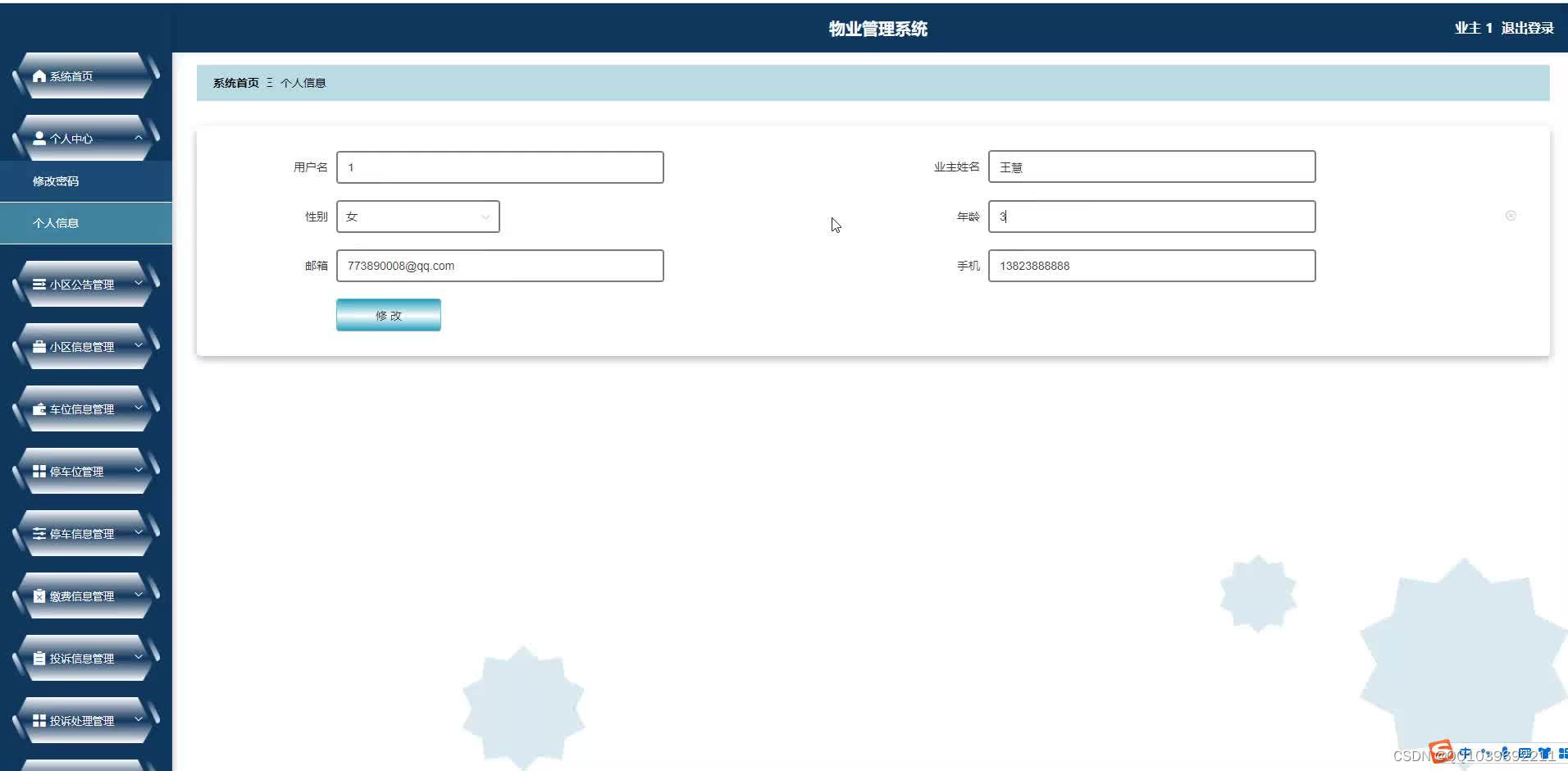The width and height of the screenshot is (1568, 771).
Task: Click the home icon for 系统首页
Action: pos(39,75)
